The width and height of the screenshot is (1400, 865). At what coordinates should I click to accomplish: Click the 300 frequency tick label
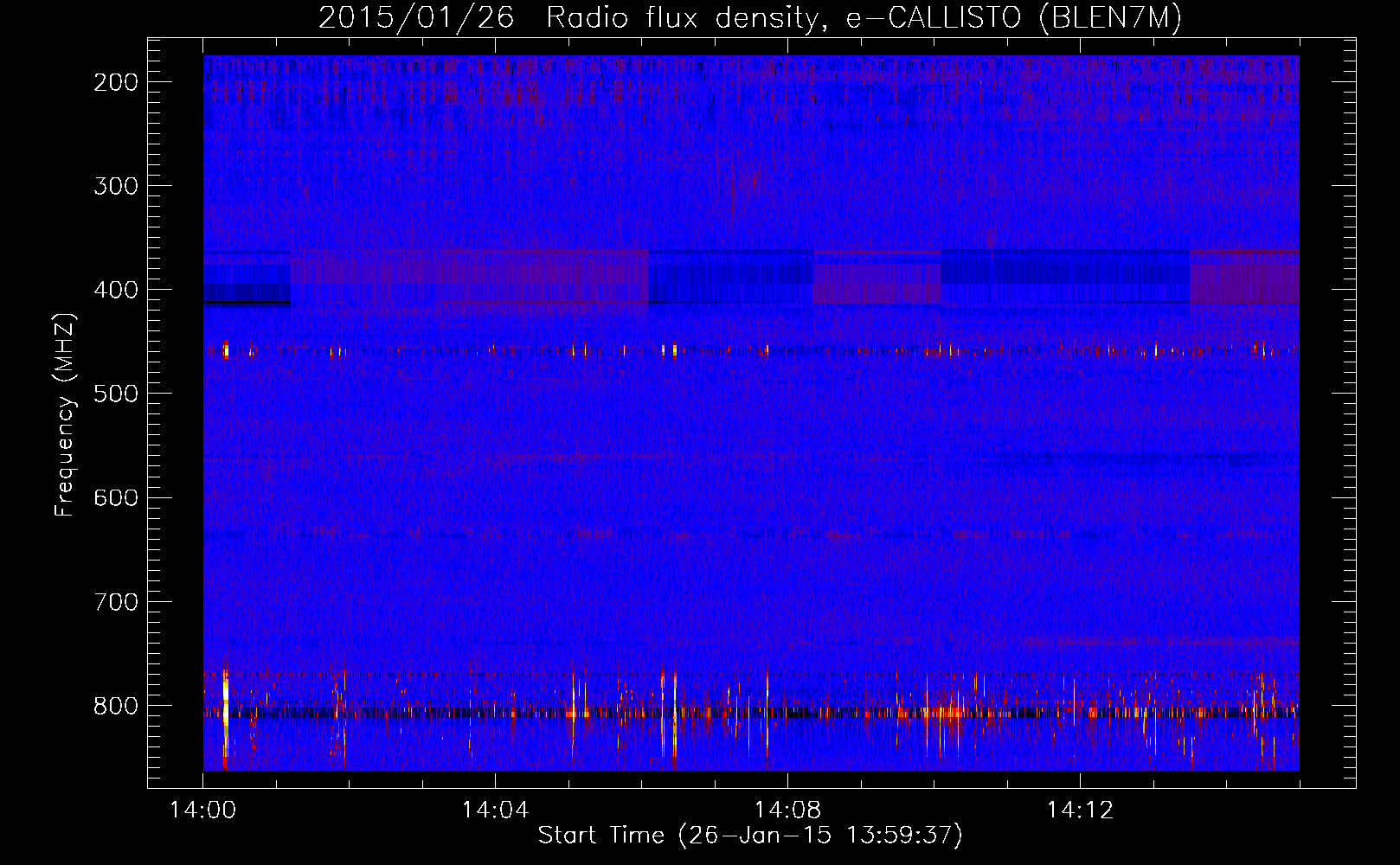116,186
